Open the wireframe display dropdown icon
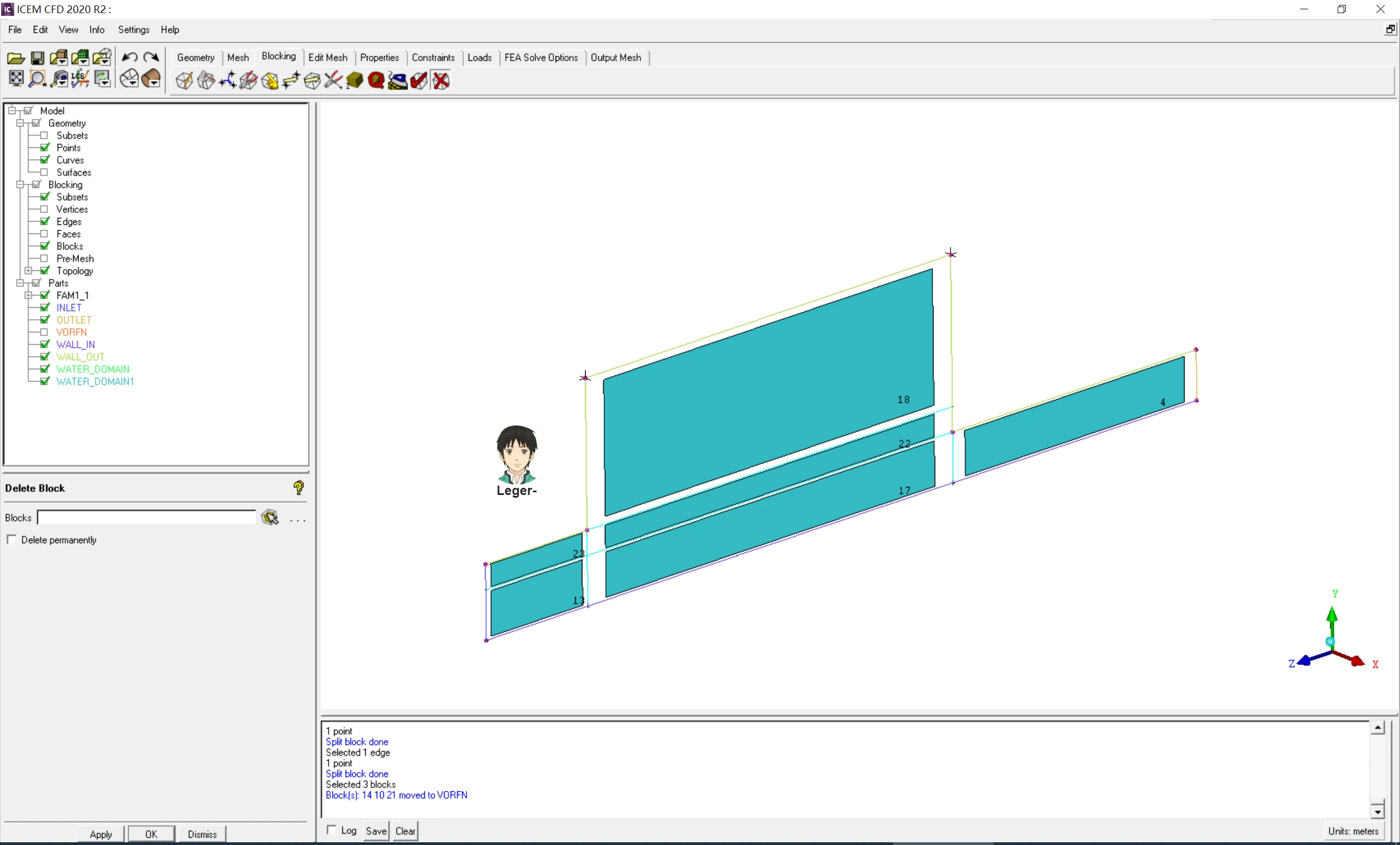Image resolution: width=1400 pixels, height=845 pixels. click(130, 78)
